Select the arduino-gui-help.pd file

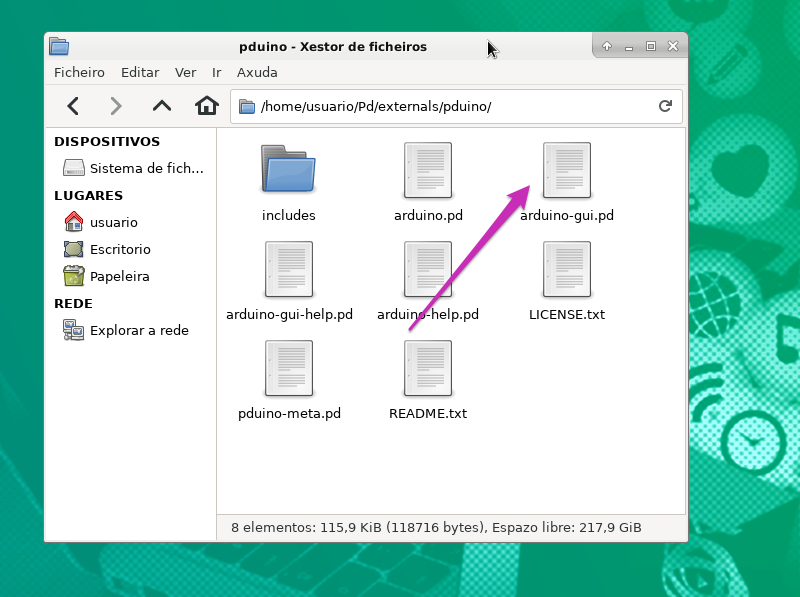(289, 269)
